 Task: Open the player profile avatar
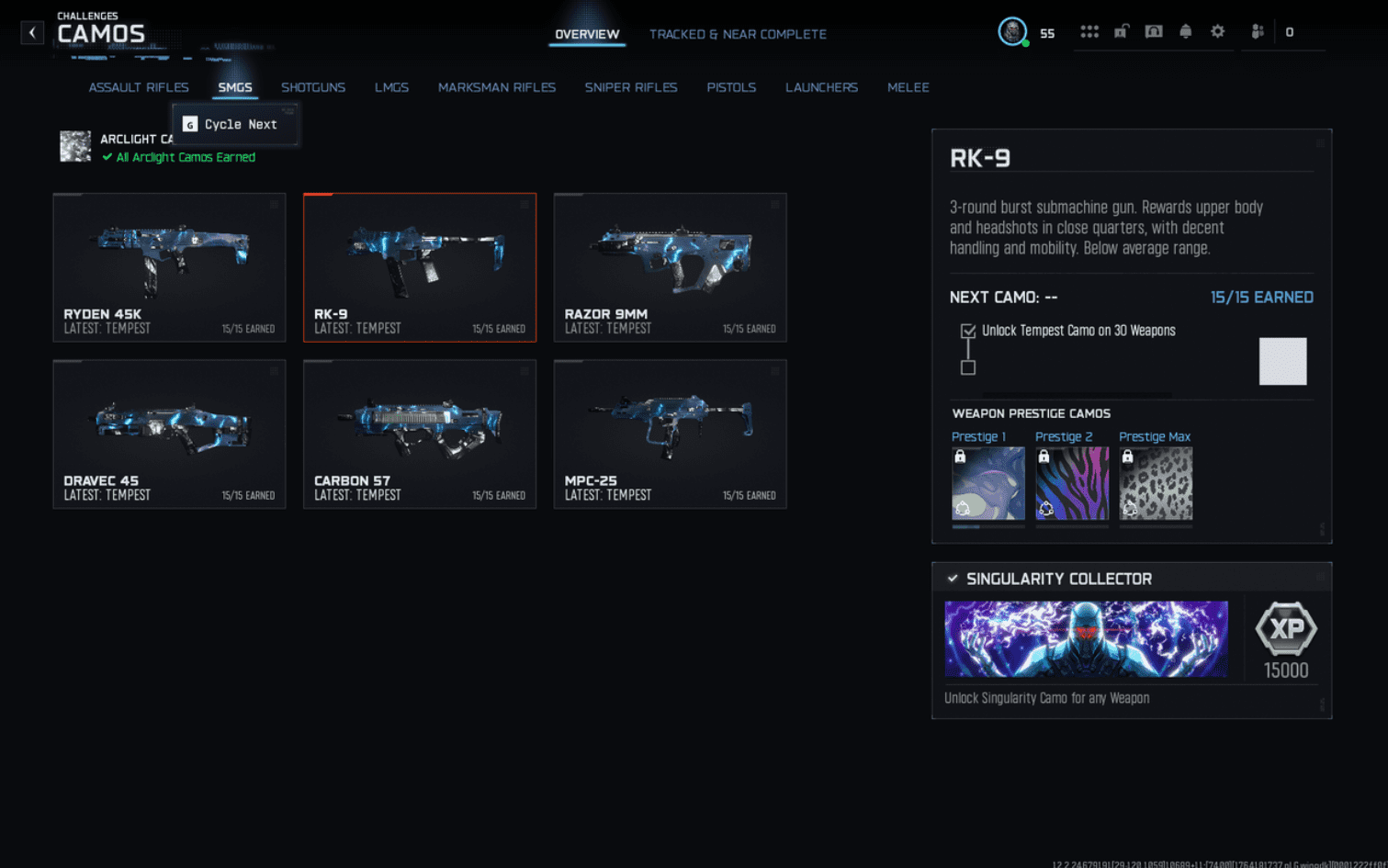[1011, 31]
